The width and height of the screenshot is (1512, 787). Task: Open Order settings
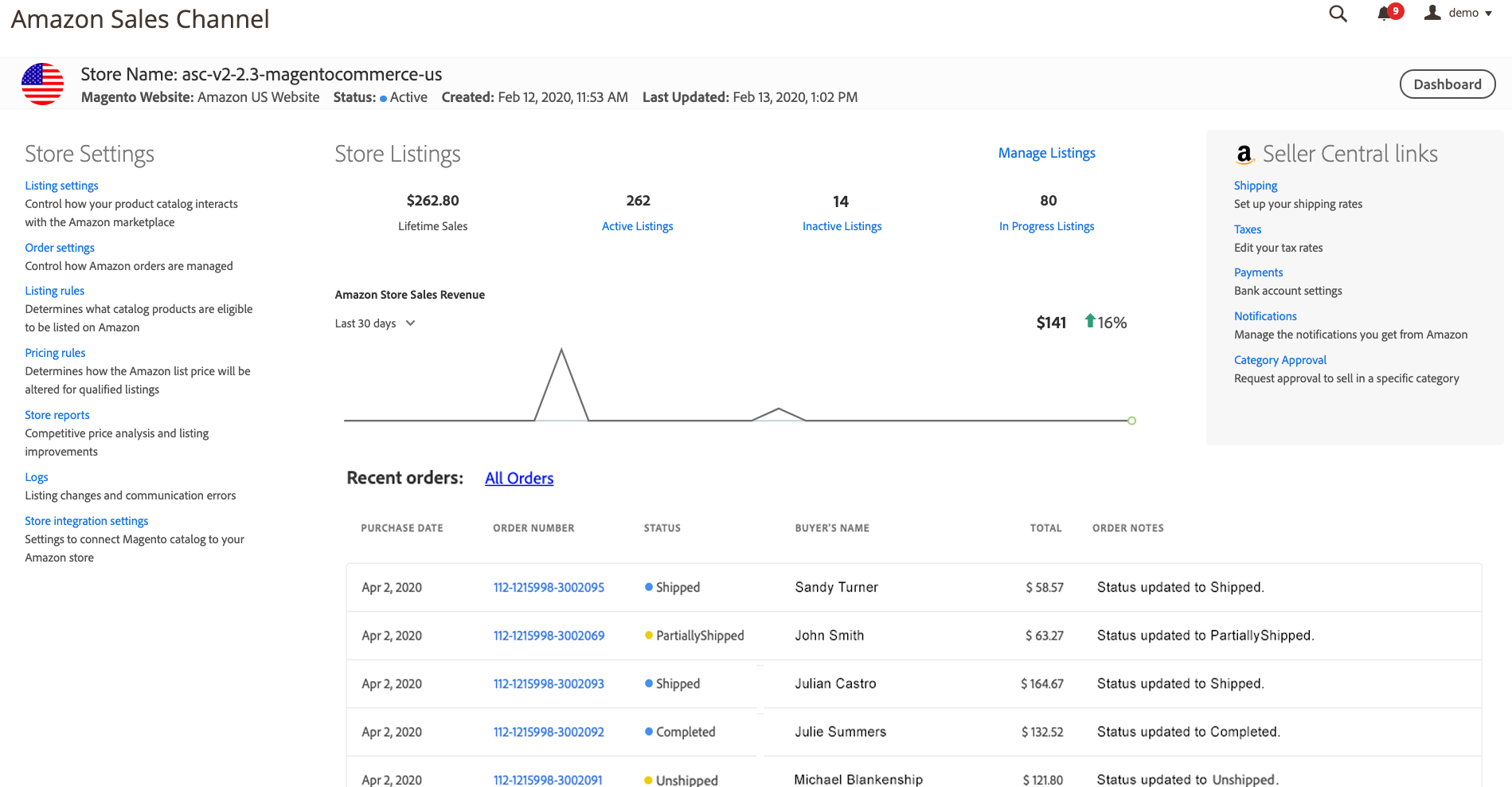pyautogui.click(x=60, y=248)
